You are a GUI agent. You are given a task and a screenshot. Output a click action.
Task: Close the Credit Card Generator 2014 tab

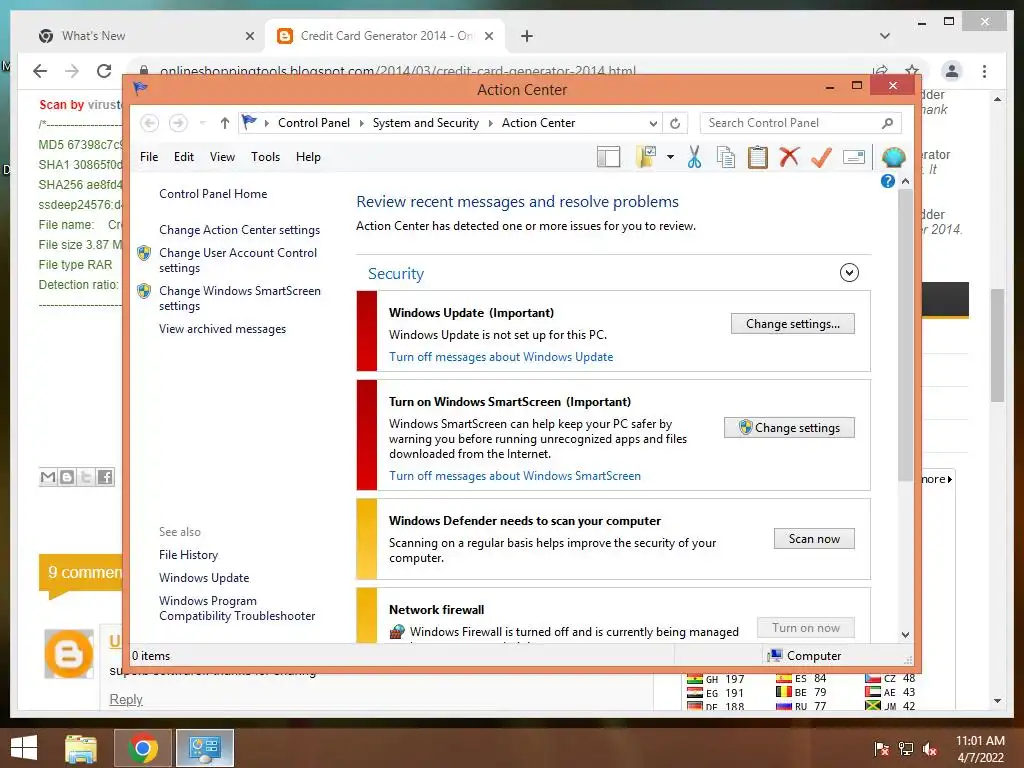point(488,36)
